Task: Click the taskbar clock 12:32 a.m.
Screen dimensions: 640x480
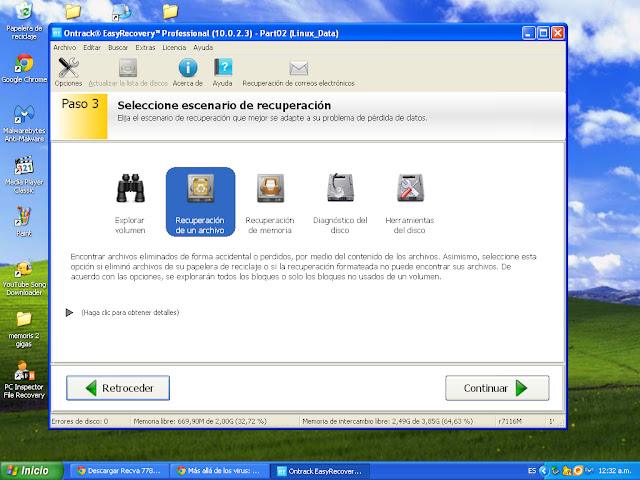Action: pyautogui.click(x=615, y=471)
